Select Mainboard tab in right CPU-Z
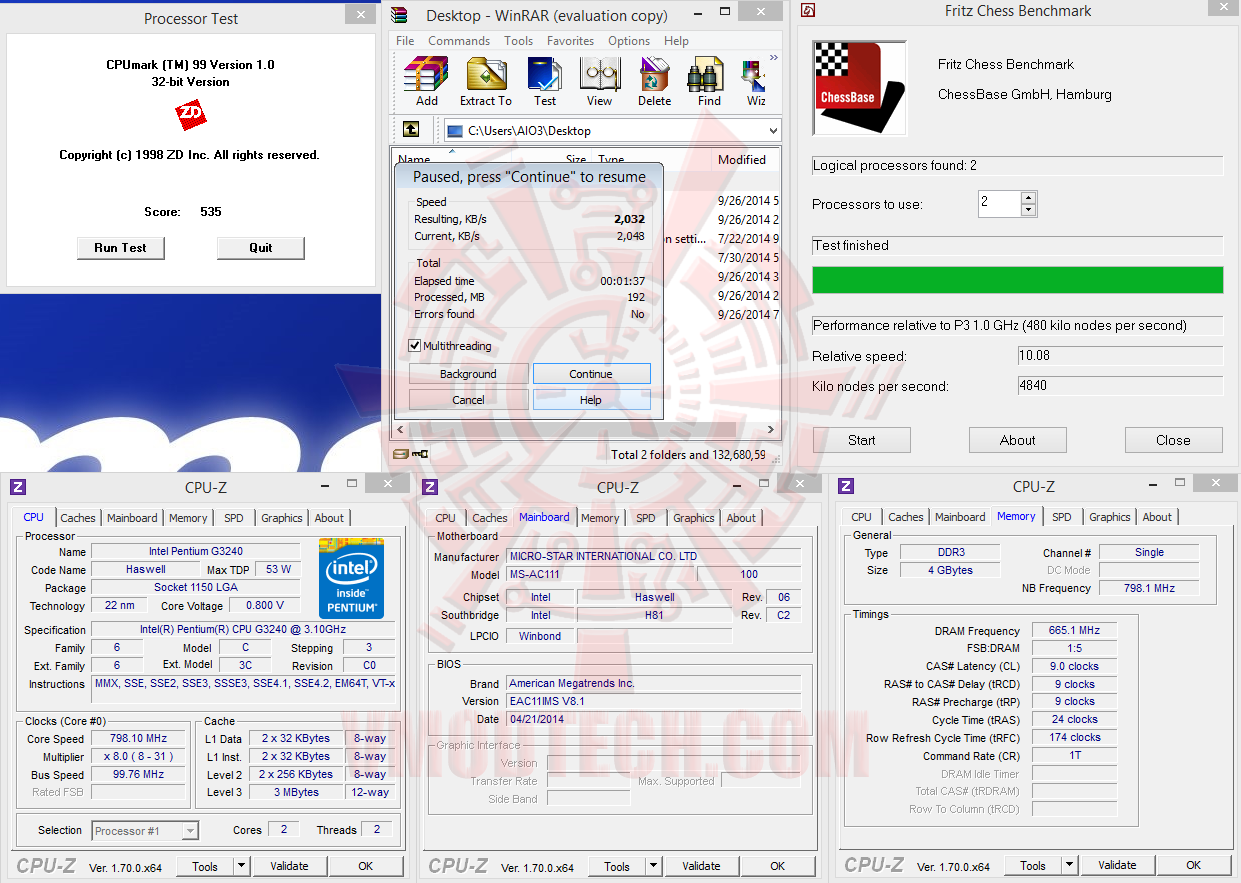 (960, 517)
